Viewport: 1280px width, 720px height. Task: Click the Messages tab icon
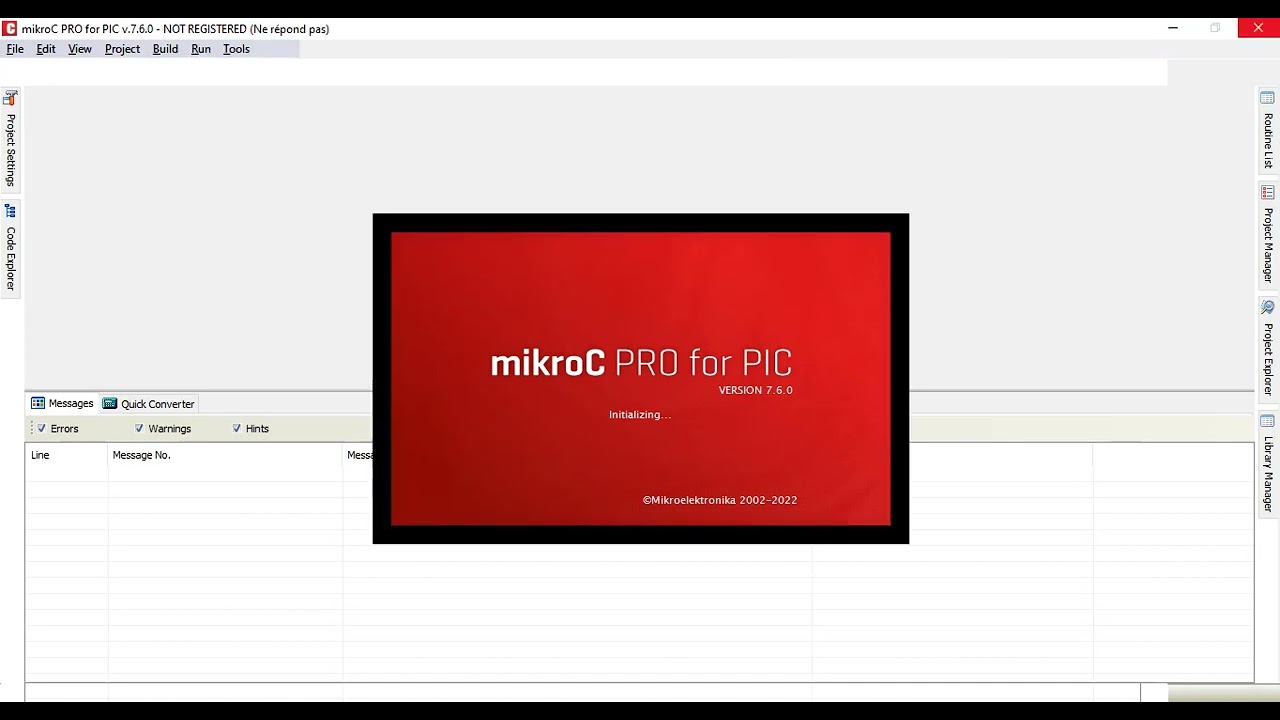pyautogui.click(x=38, y=403)
